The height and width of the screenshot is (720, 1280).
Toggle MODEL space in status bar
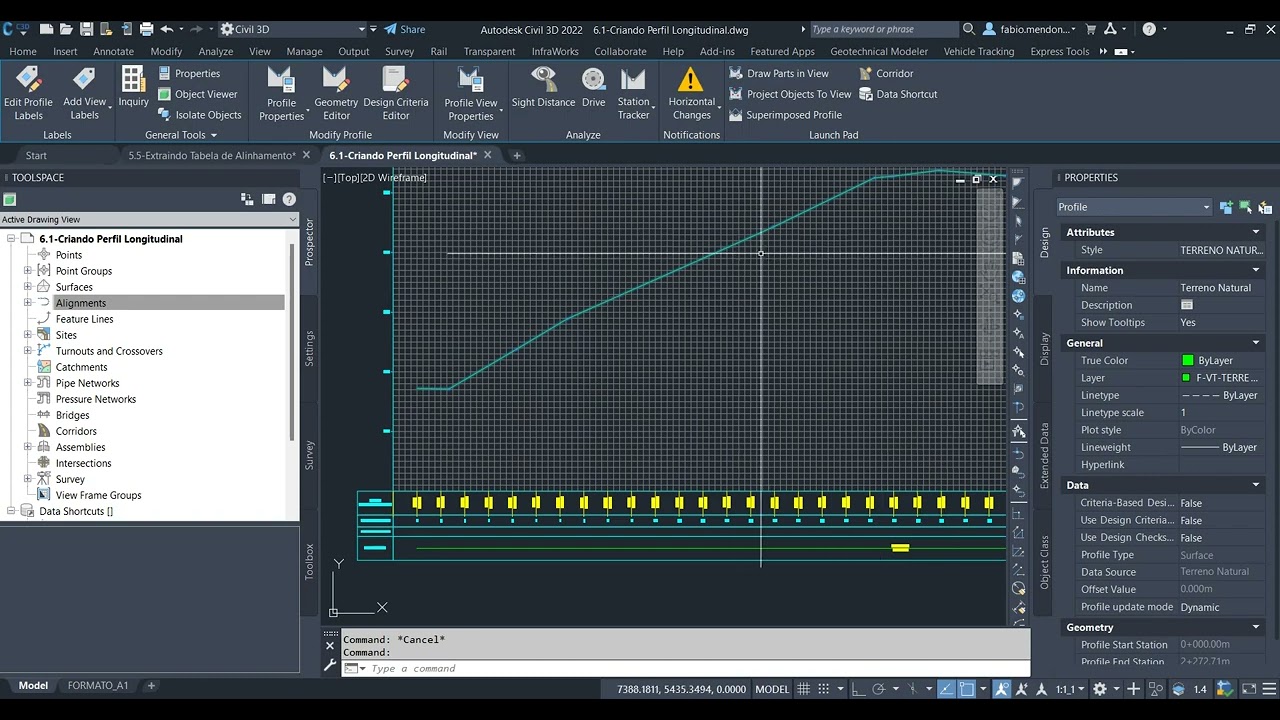tap(771, 689)
